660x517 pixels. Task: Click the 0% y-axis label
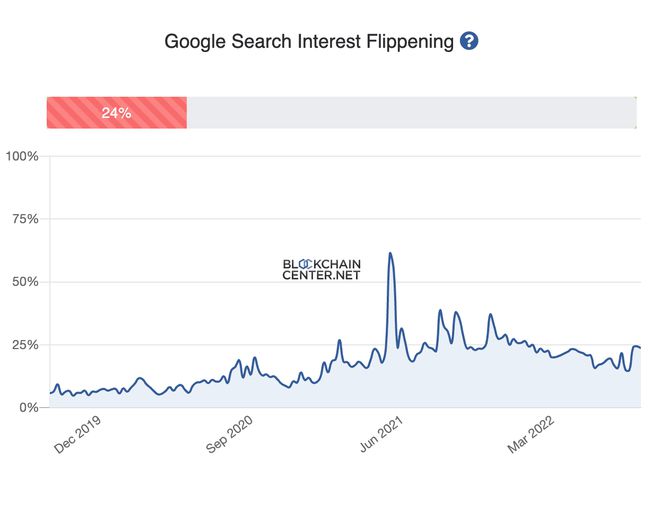[x=27, y=408]
